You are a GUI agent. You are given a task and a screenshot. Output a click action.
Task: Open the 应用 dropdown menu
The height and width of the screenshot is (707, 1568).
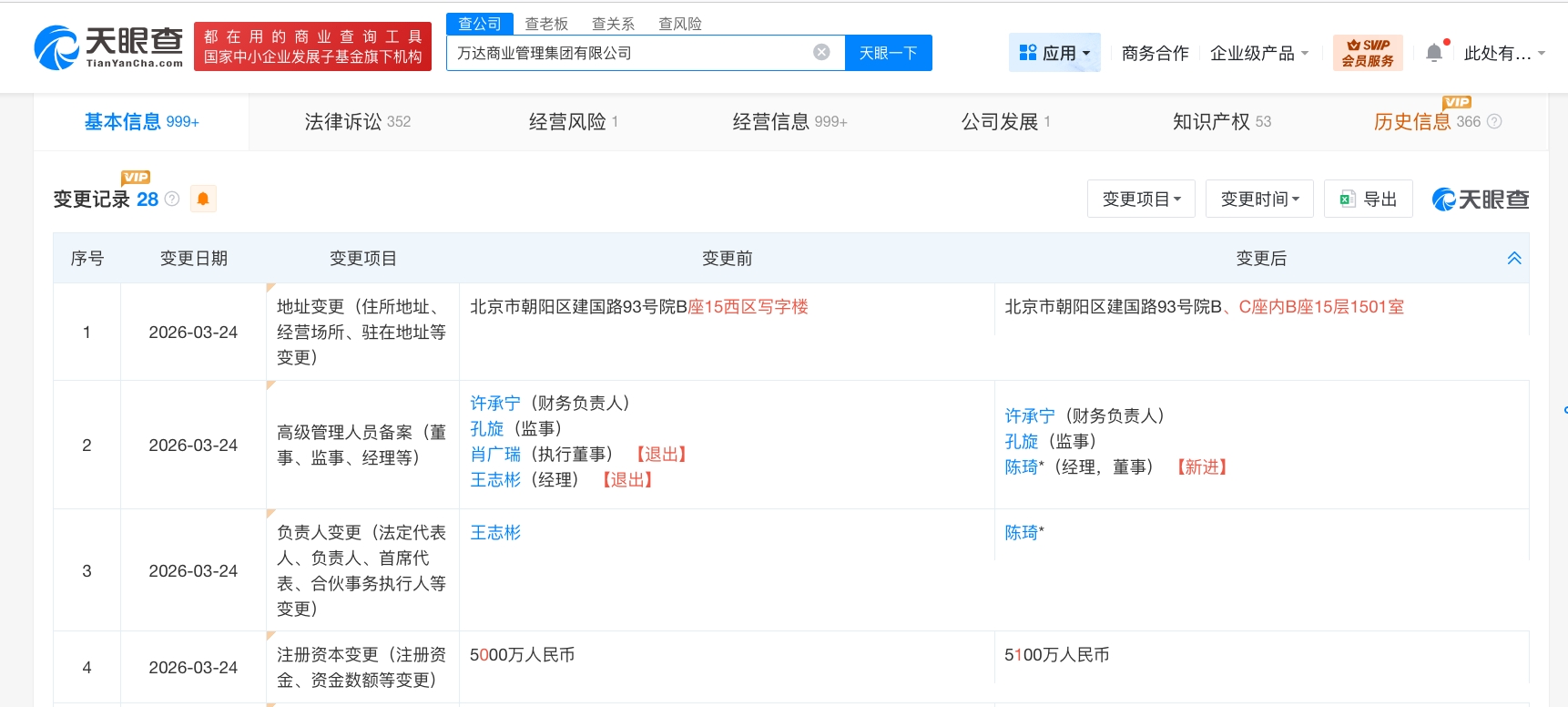pos(1054,53)
